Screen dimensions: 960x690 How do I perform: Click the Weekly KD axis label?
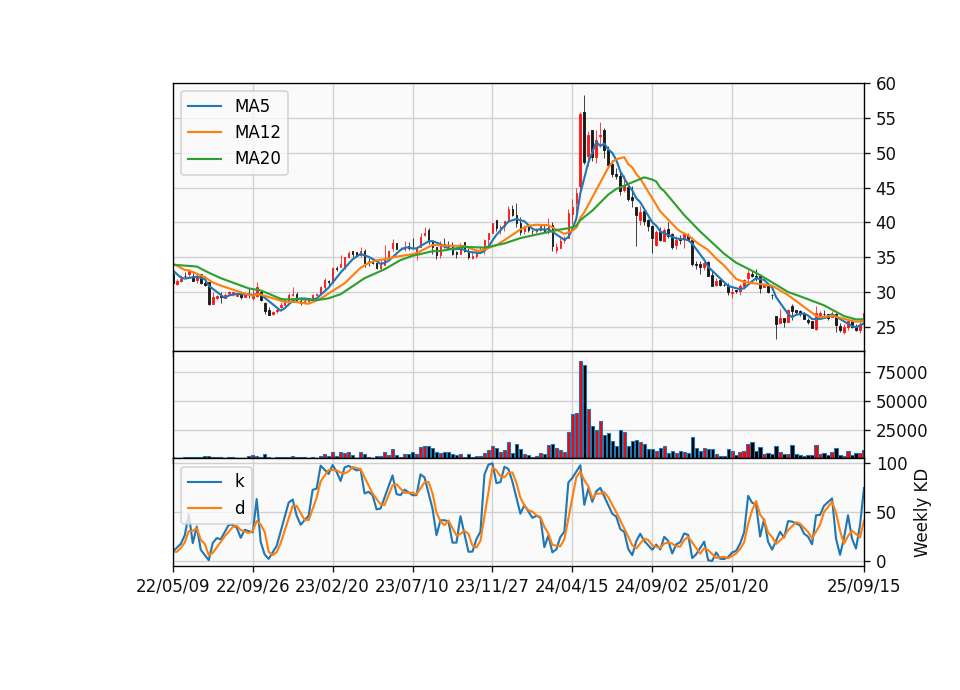(x=920, y=514)
